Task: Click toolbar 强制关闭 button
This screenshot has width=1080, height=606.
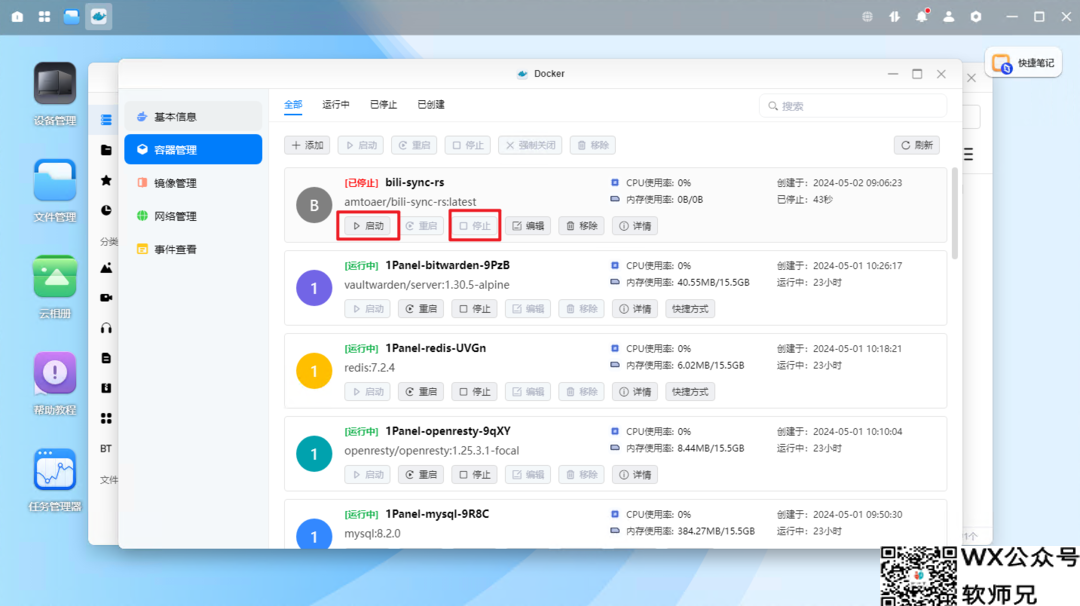Action: pyautogui.click(x=530, y=145)
